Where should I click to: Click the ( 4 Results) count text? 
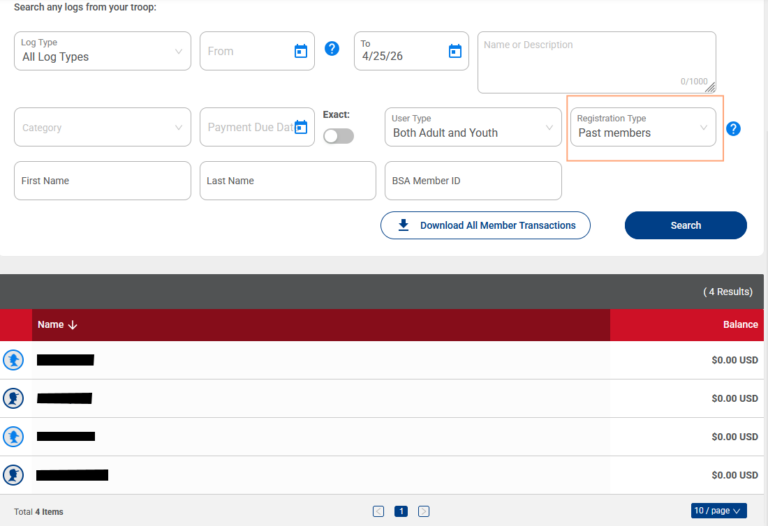[x=728, y=291]
